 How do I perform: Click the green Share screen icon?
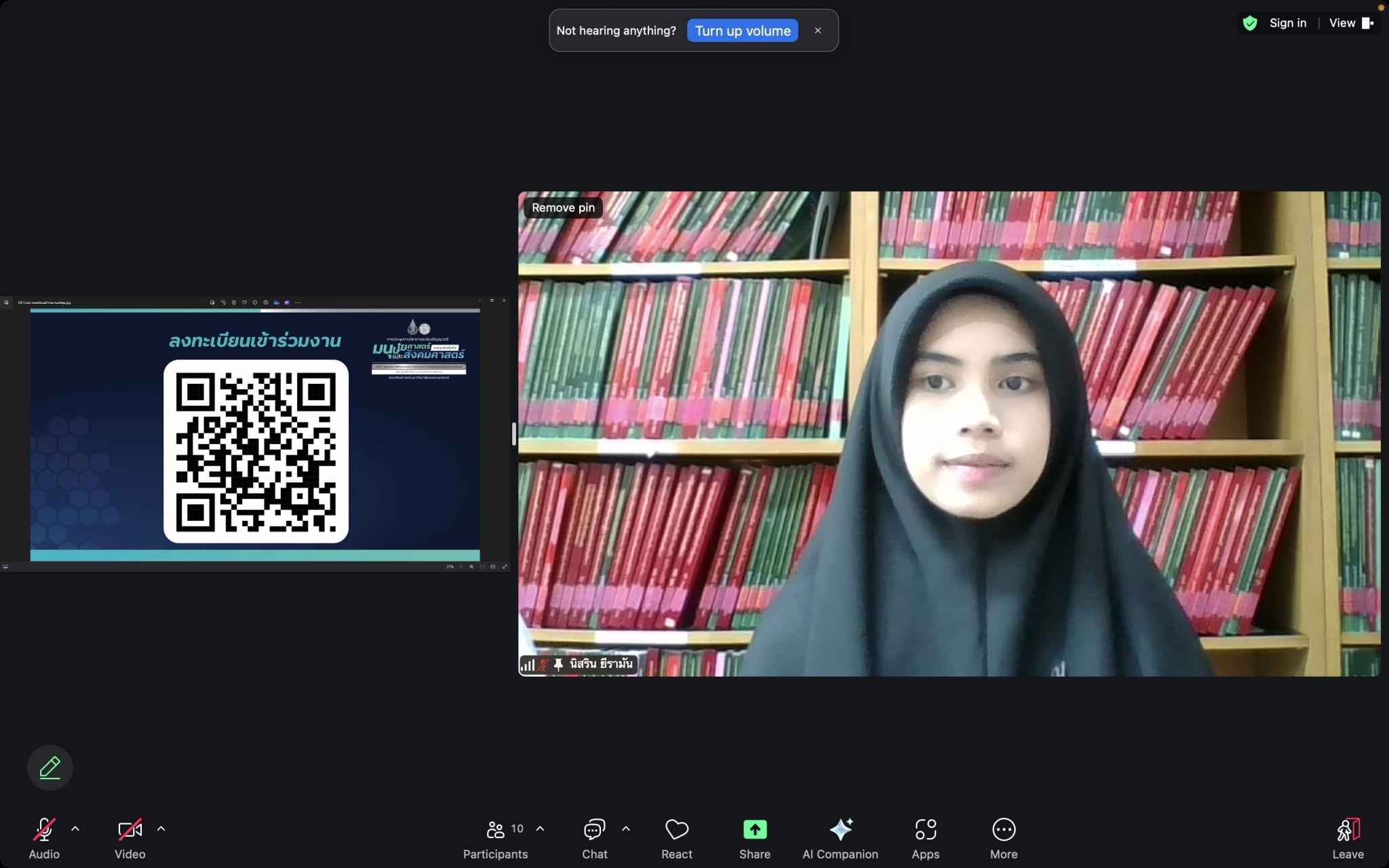[754, 830]
